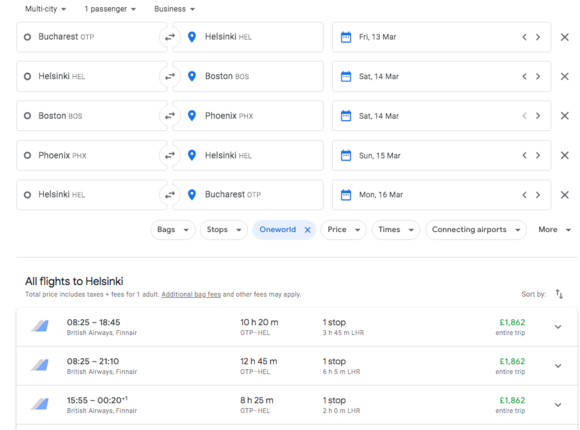Click the sort order arrows icon
580x430 pixels.
click(559, 294)
